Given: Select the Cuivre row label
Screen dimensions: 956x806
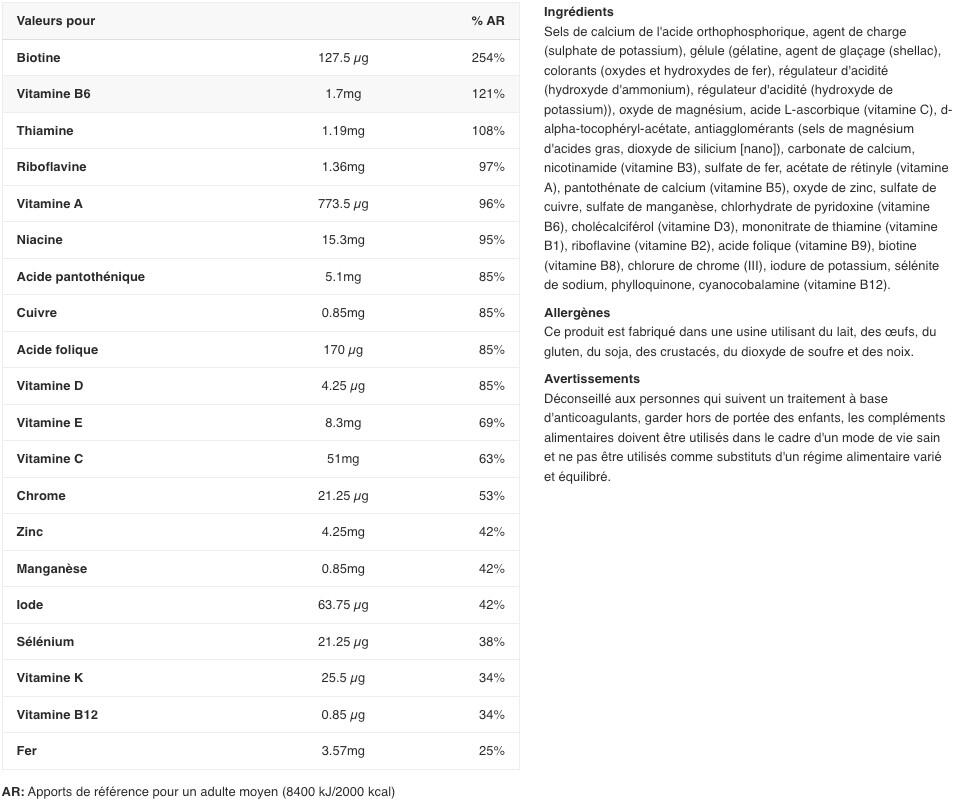Looking at the screenshot, I should [x=36, y=313].
